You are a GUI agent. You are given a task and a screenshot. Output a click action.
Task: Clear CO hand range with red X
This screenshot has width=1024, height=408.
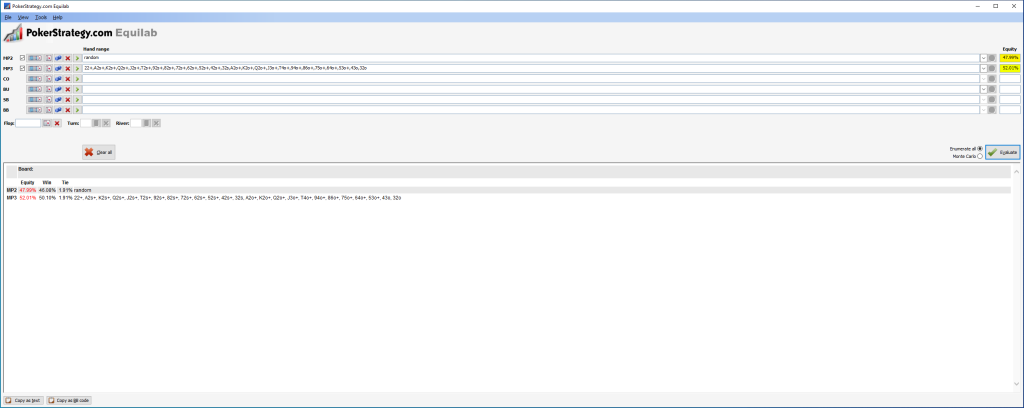click(67, 79)
